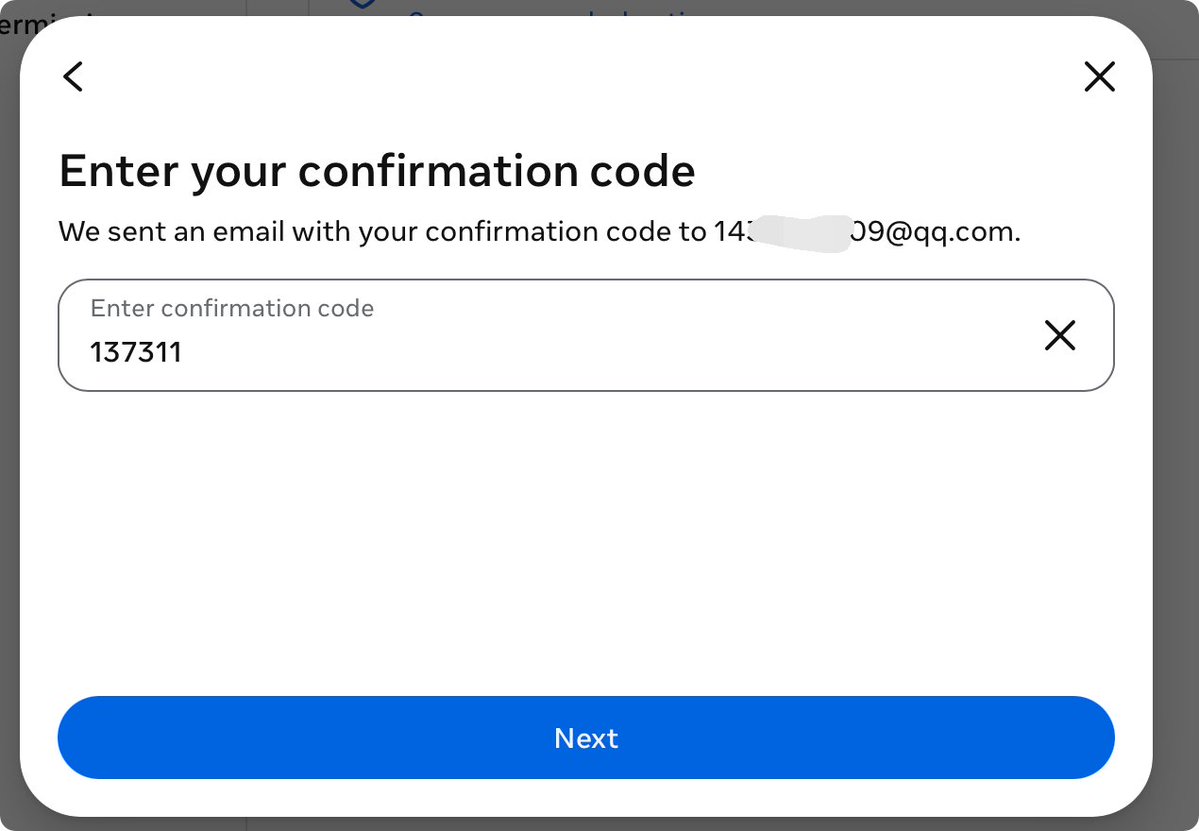Click the partially hidden blue link behind the dialog
This screenshot has width=1199, height=831.
click(x=551, y=11)
